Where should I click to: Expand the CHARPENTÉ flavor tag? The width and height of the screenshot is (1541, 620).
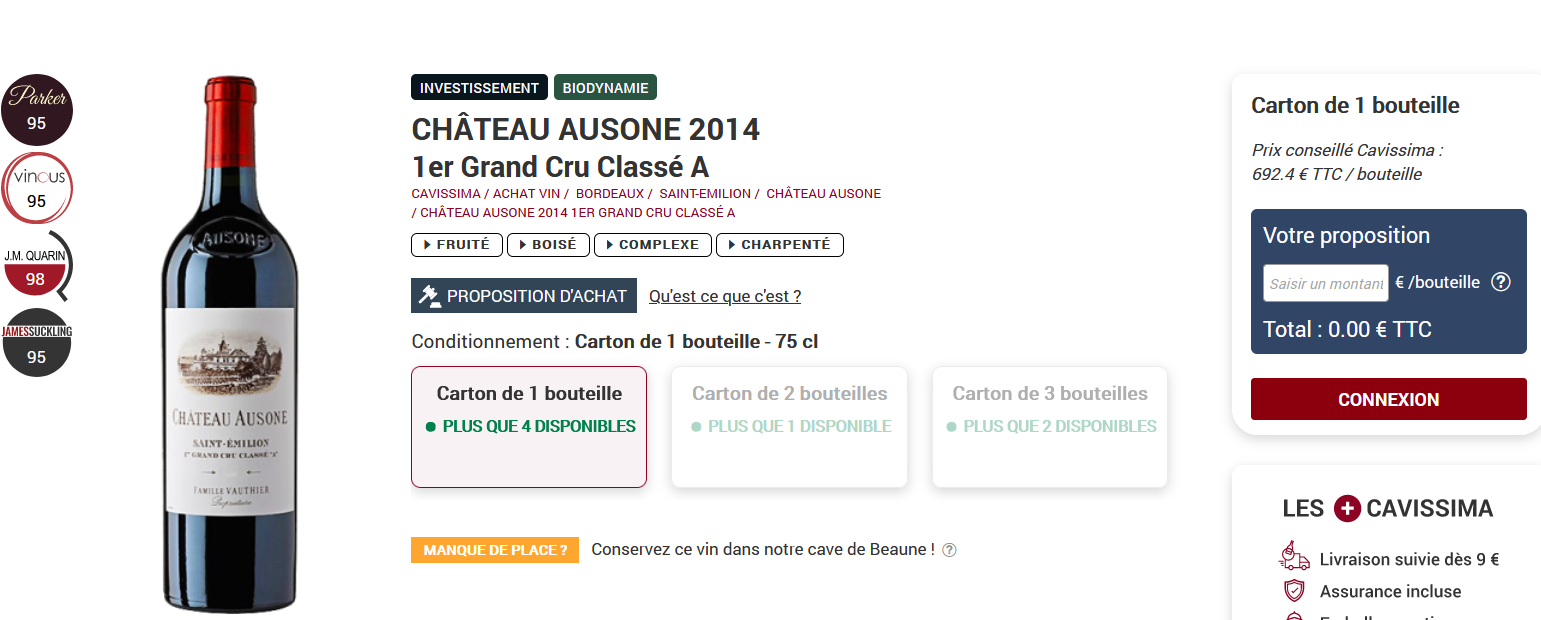click(780, 245)
